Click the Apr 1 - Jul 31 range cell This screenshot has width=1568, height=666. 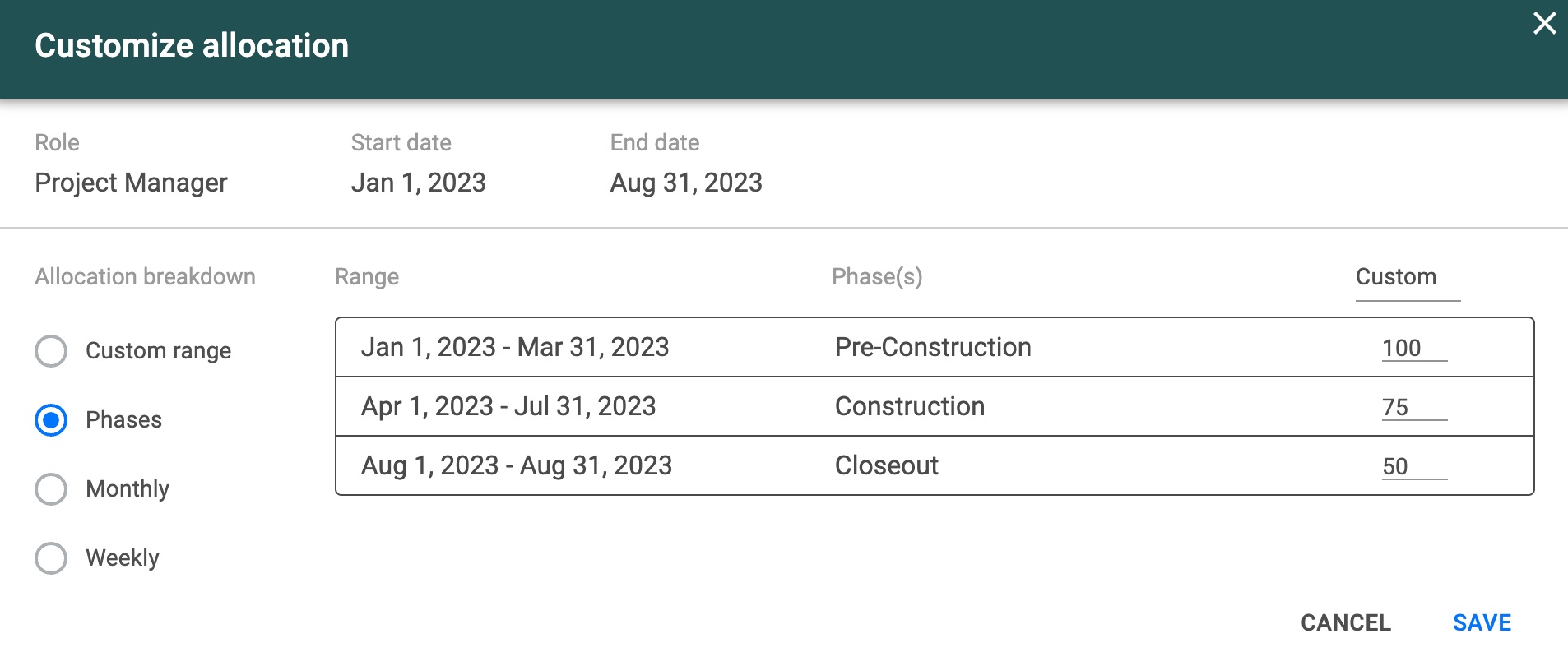pyautogui.click(x=508, y=406)
